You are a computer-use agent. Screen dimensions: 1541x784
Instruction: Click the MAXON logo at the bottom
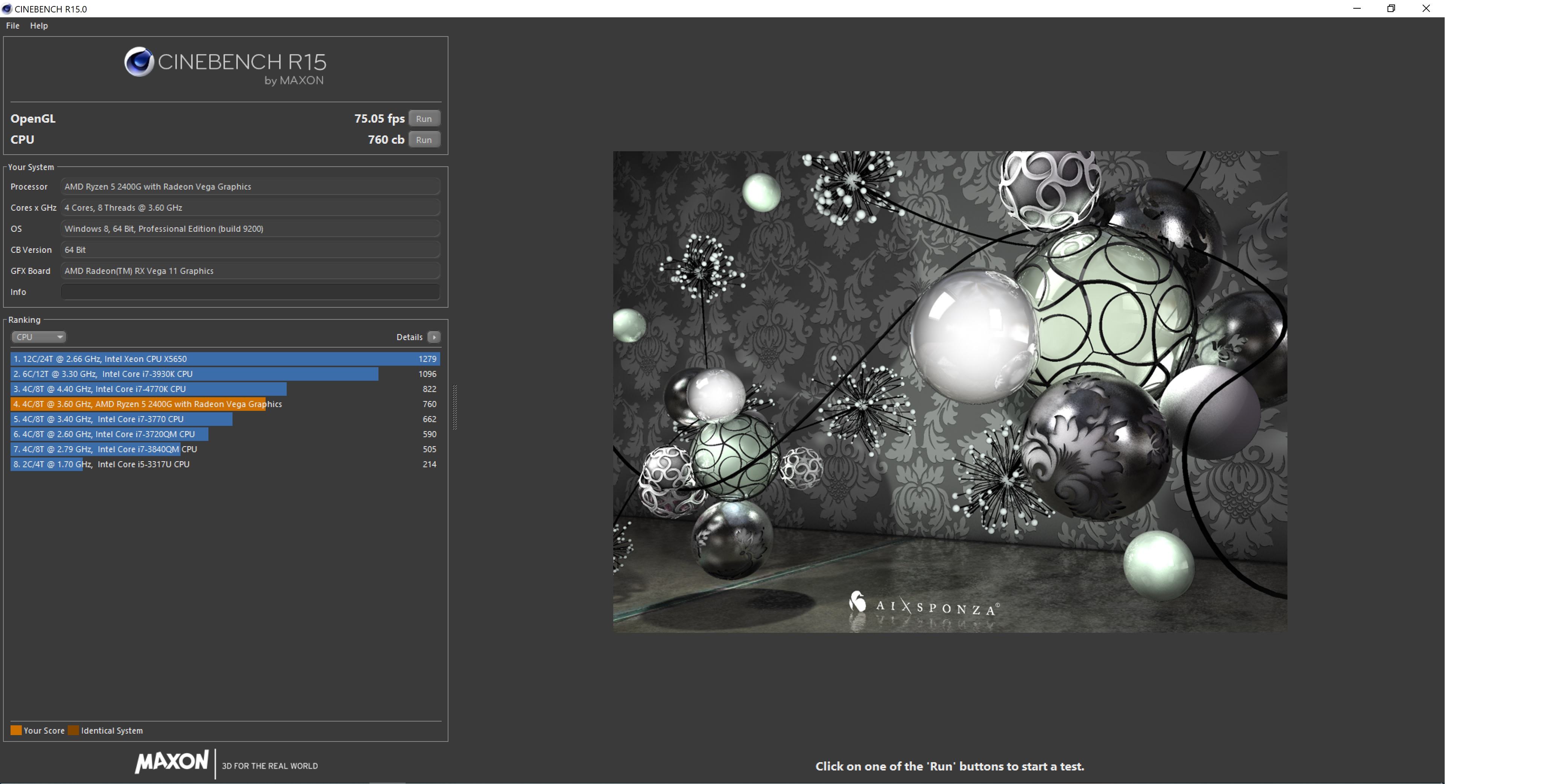pyautogui.click(x=172, y=761)
